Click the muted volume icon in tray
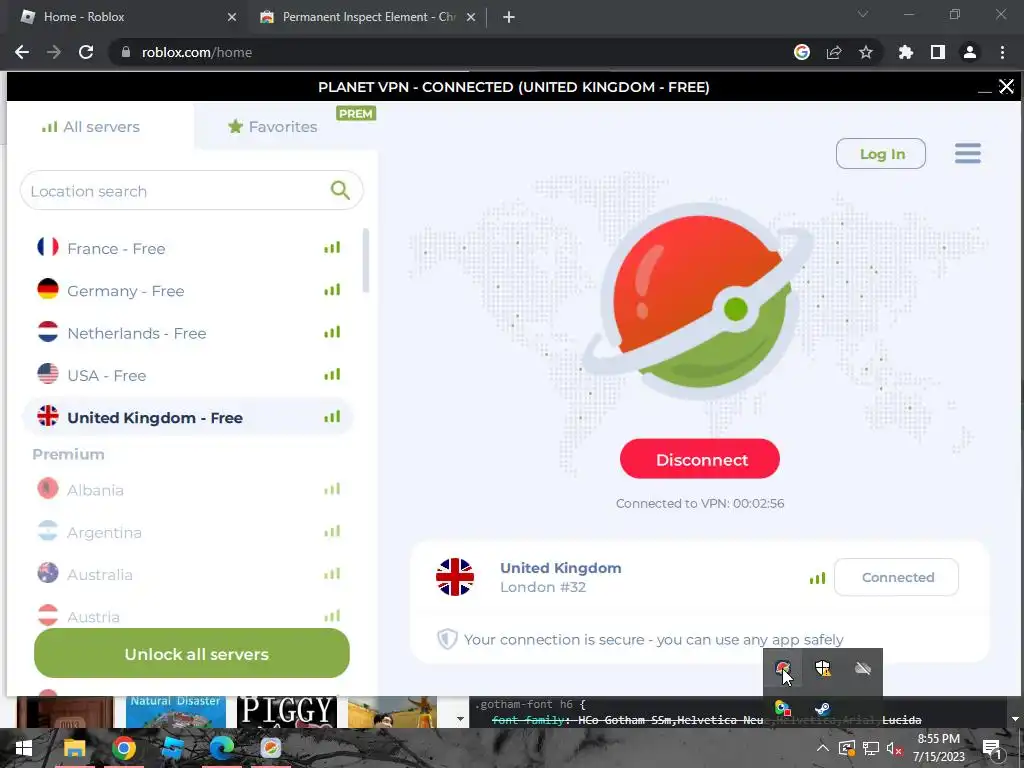 click(893, 748)
